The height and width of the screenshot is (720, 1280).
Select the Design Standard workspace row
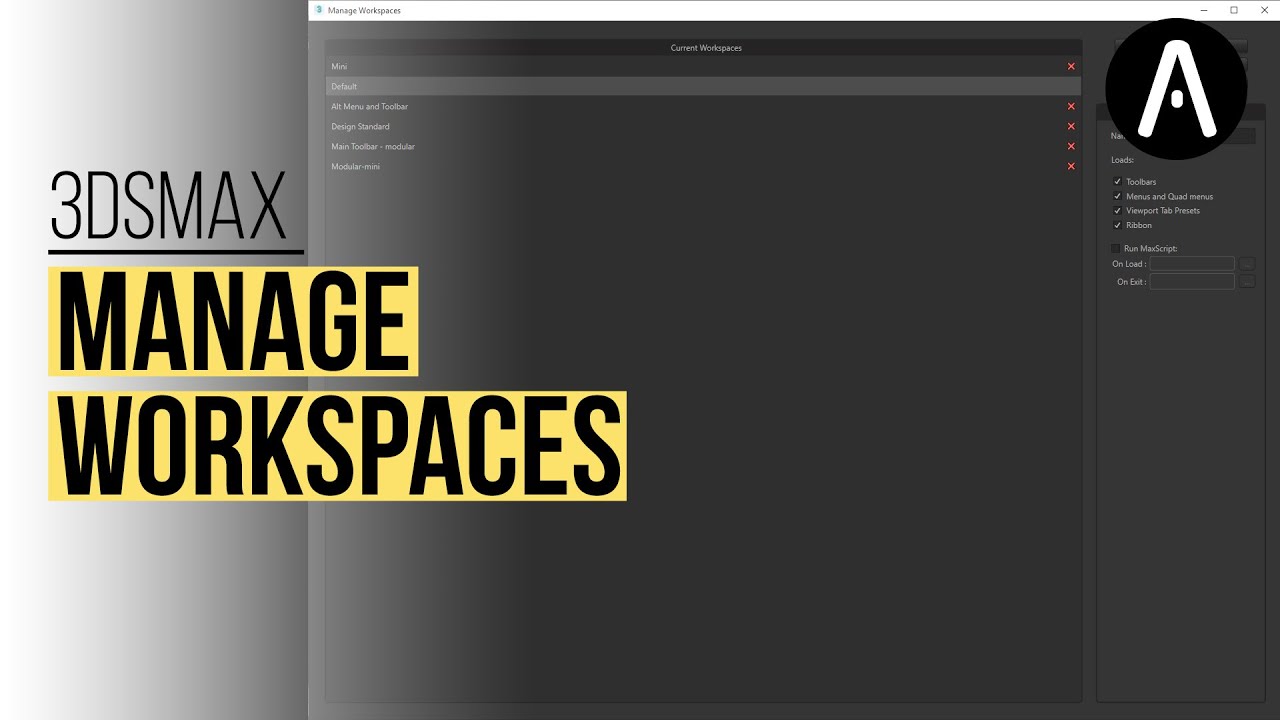click(703, 127)
